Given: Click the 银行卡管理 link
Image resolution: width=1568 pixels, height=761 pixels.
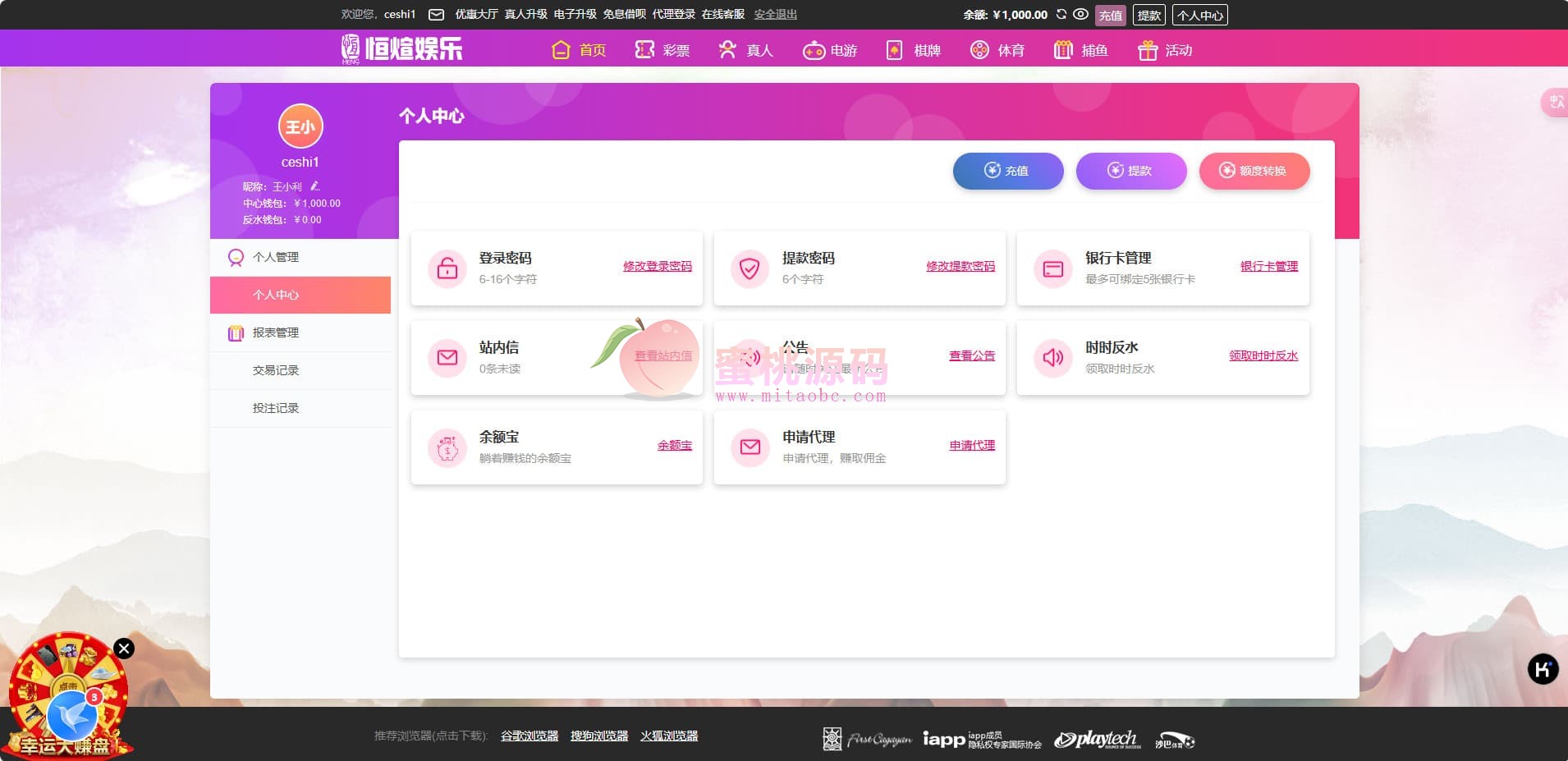Looking at the screenshot, I should coord(1268,266).
